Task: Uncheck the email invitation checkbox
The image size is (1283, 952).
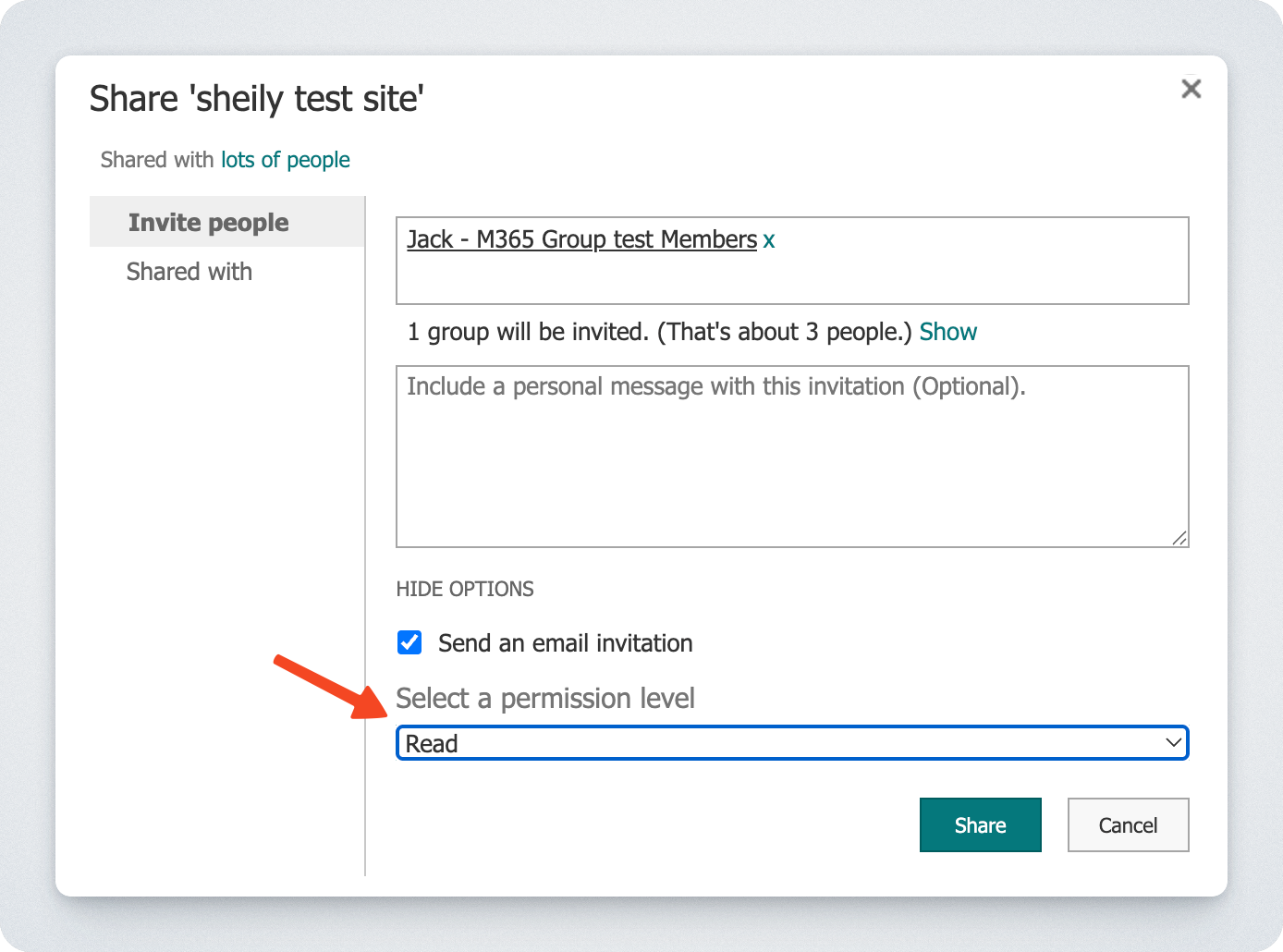Action: [409, 642]
